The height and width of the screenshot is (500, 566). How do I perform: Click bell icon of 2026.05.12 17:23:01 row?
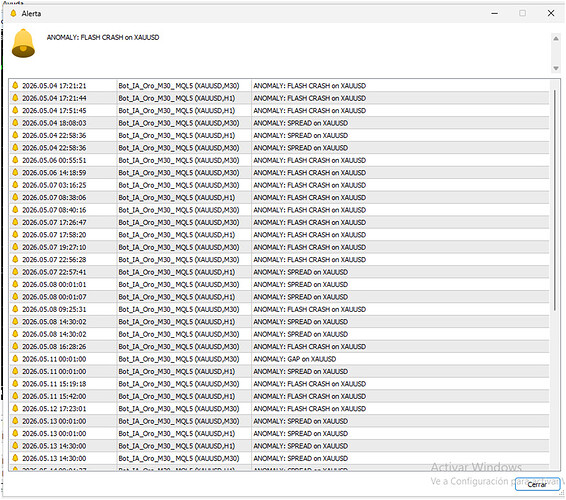point(15,408)
